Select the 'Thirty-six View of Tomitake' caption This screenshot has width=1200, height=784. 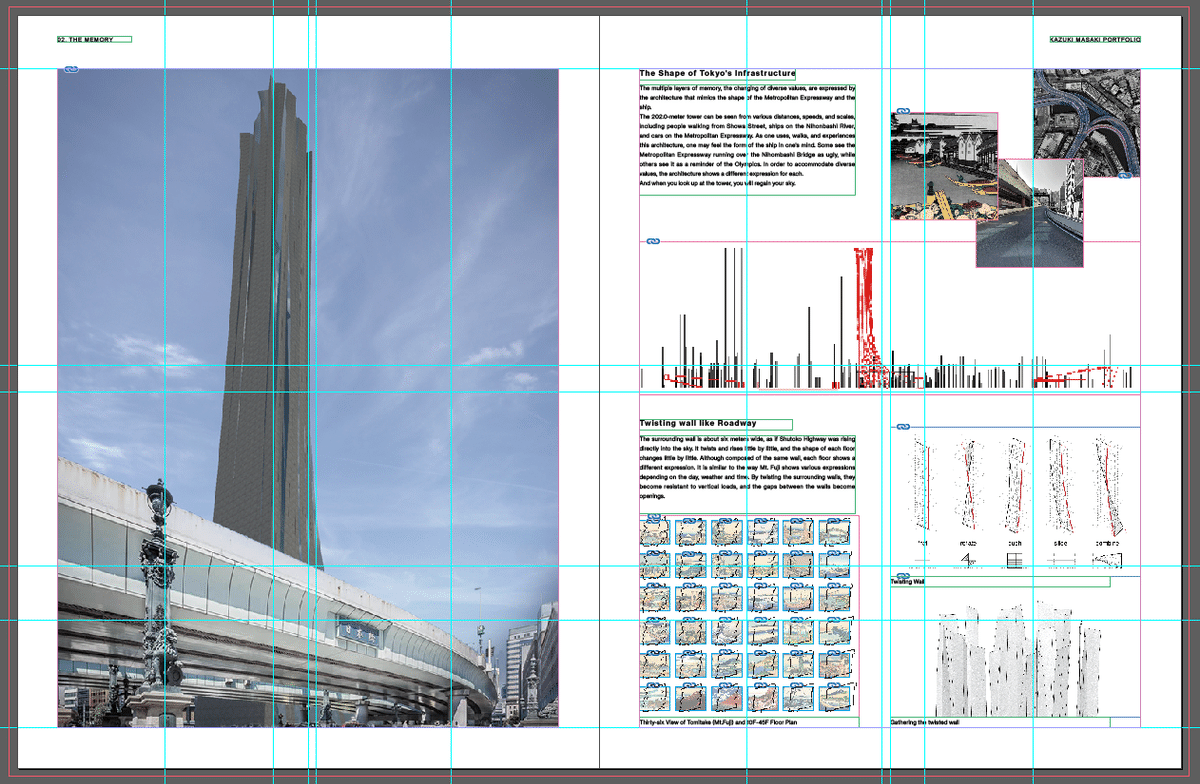tap(718, 722)
